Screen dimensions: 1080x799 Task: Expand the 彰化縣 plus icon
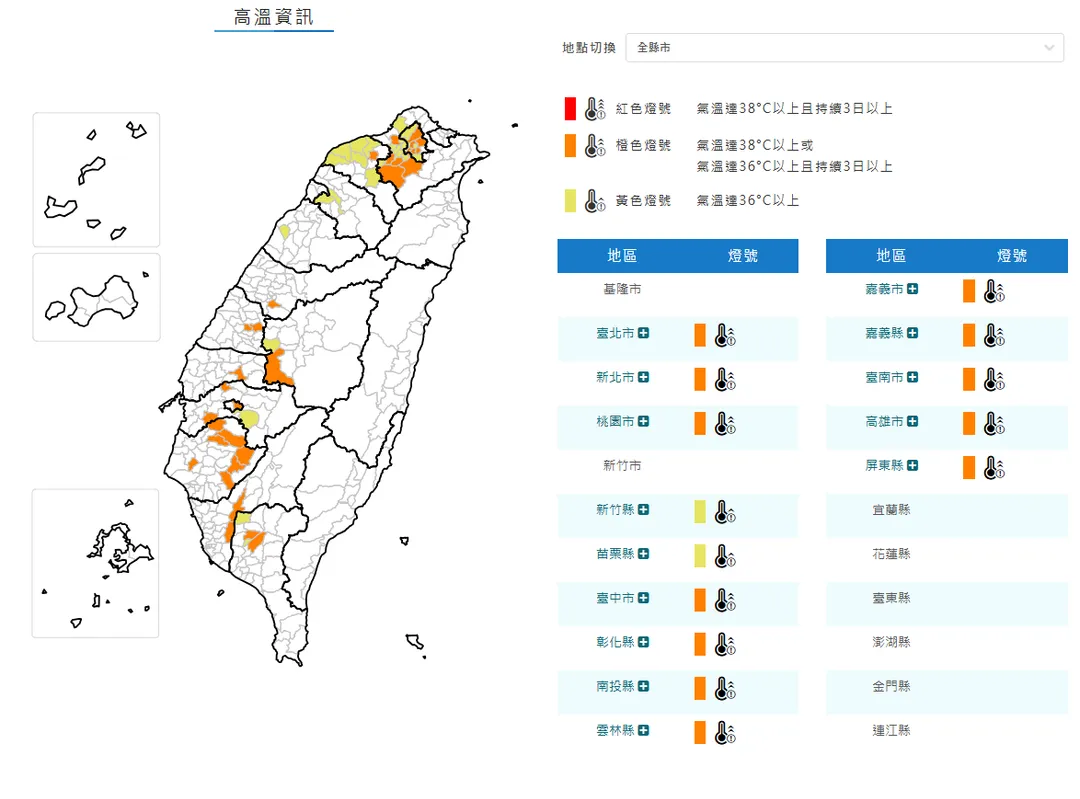pyautogui.click(x=643, y=642)
